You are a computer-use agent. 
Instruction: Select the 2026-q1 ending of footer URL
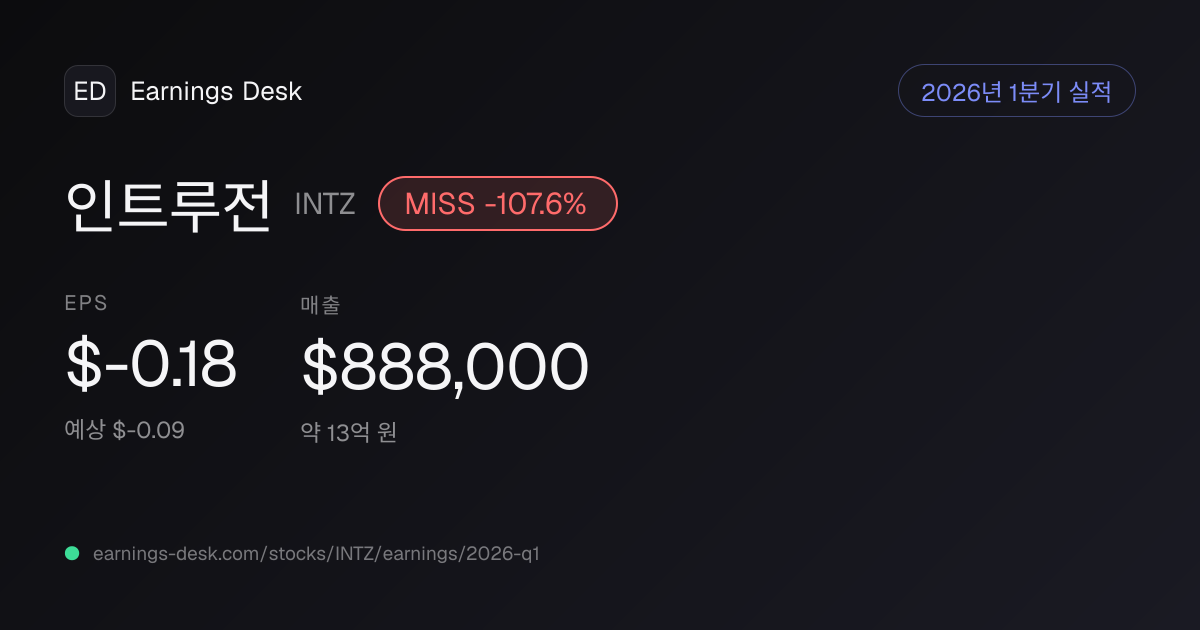pos(502,553)
